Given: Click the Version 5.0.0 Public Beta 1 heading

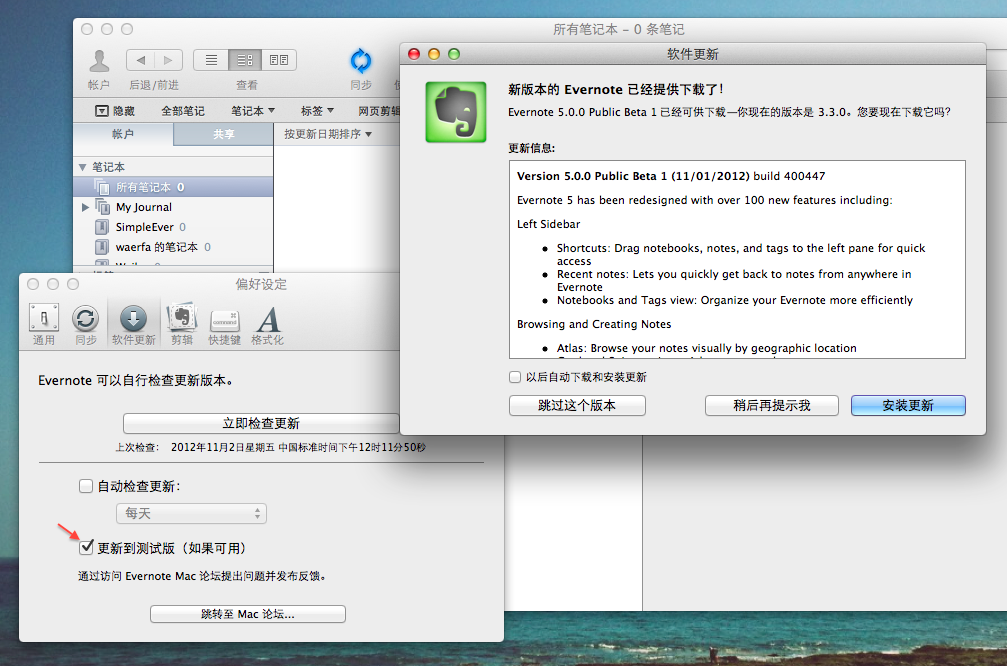Looking at the screenshot, I should tap(670, 176).
